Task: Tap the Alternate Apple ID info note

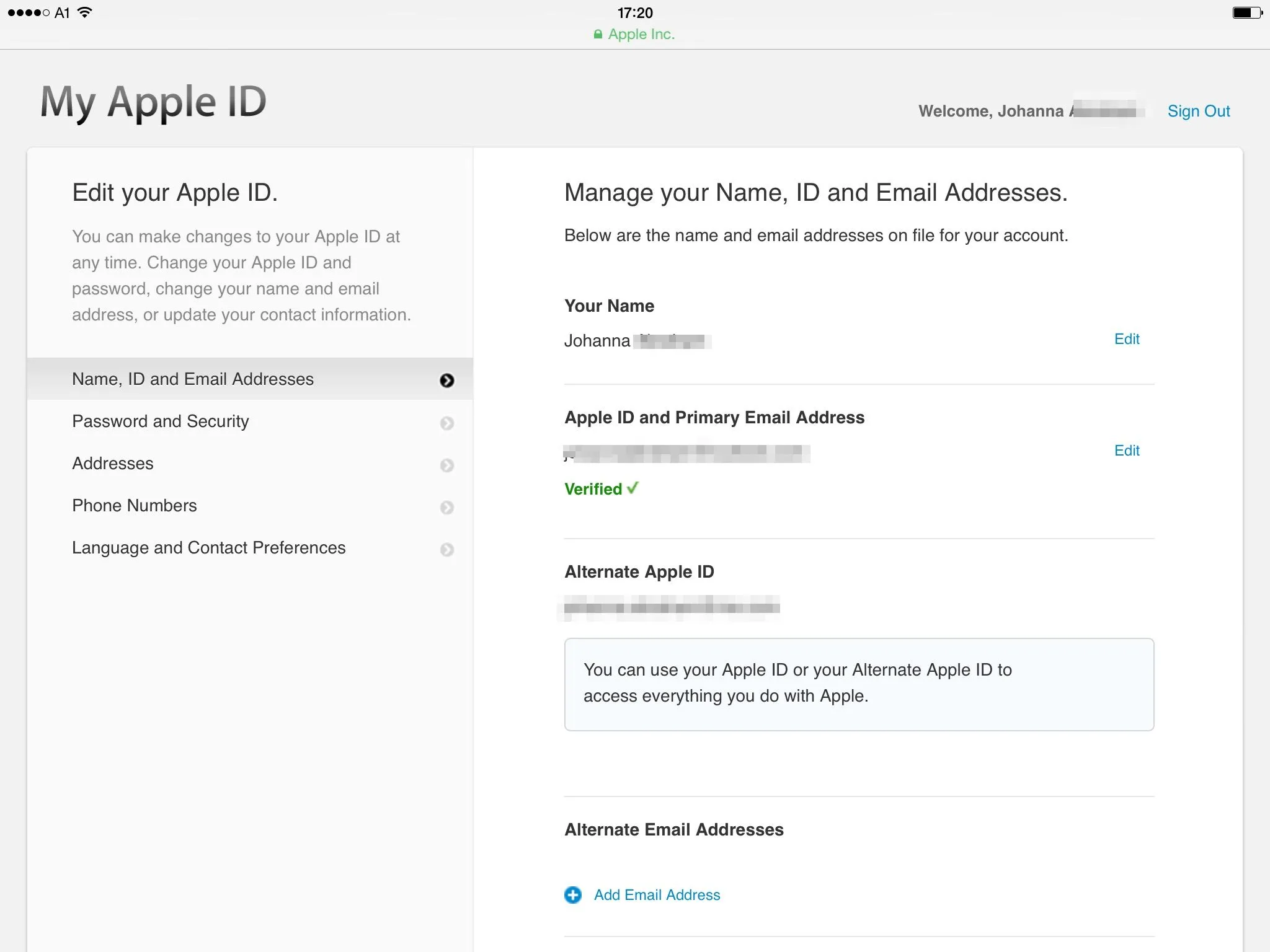Action: click(859, 684)
